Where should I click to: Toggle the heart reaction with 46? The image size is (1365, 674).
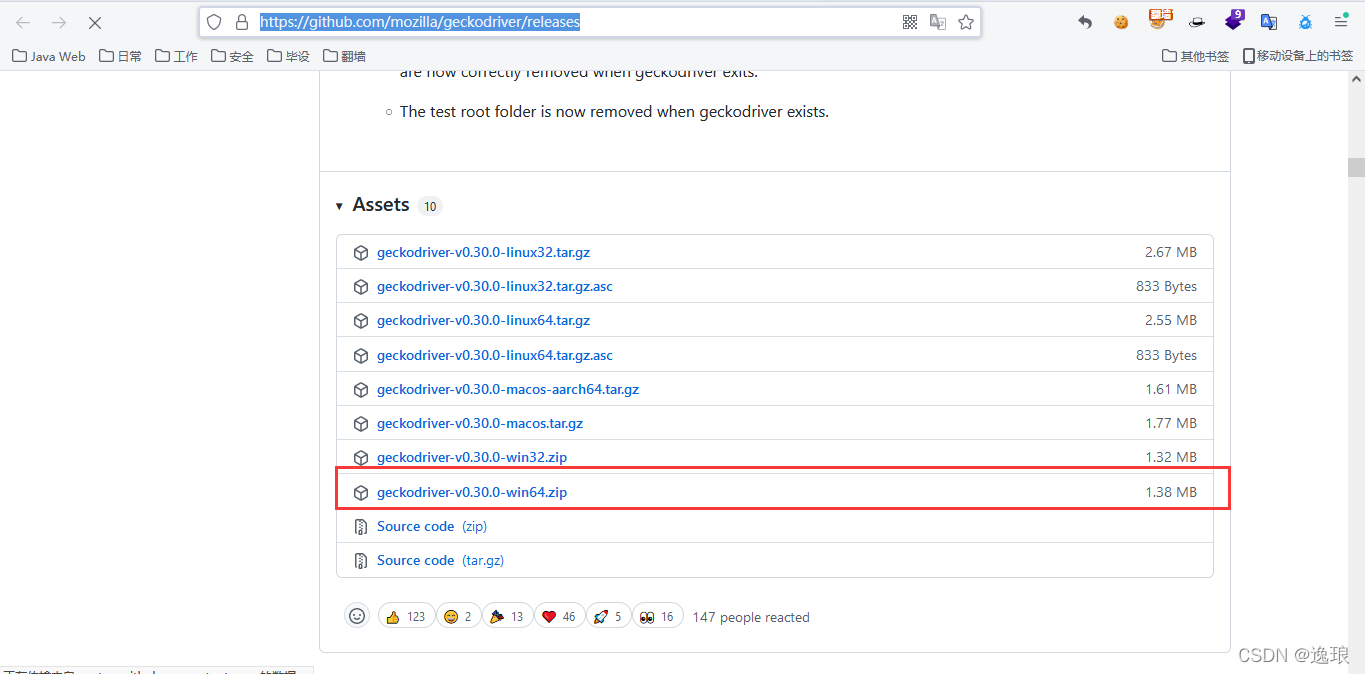pos(559,617)
